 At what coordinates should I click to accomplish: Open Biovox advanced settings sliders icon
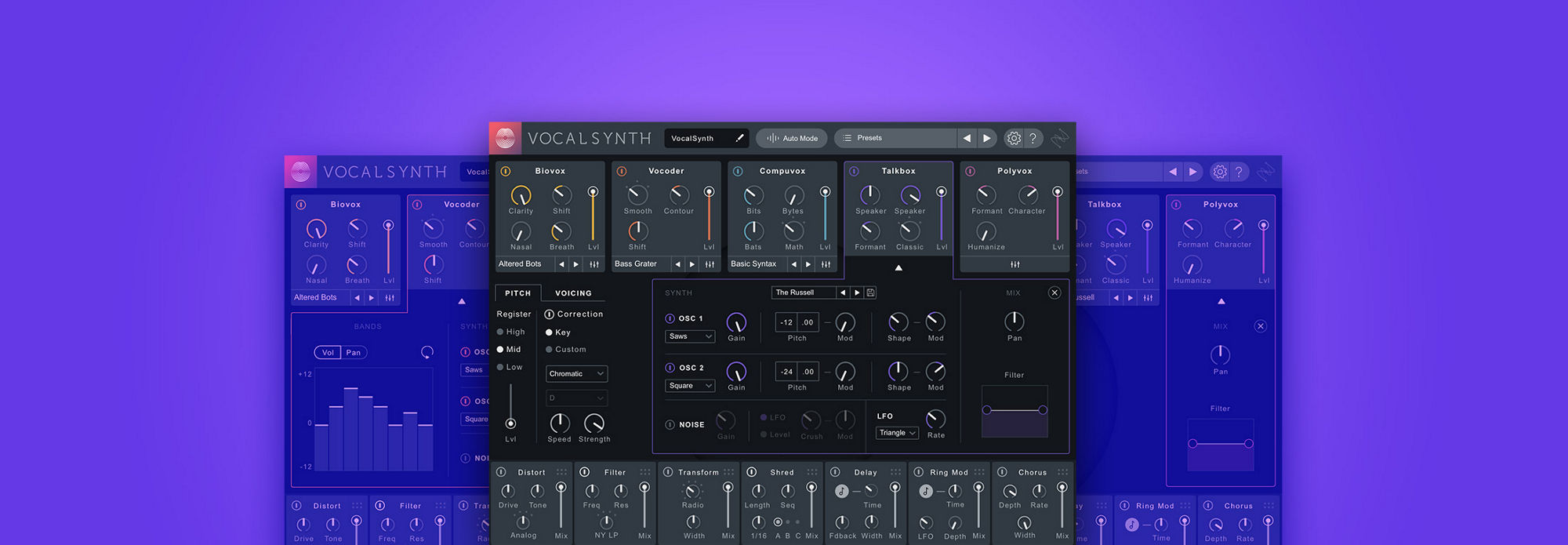[594, 264]
